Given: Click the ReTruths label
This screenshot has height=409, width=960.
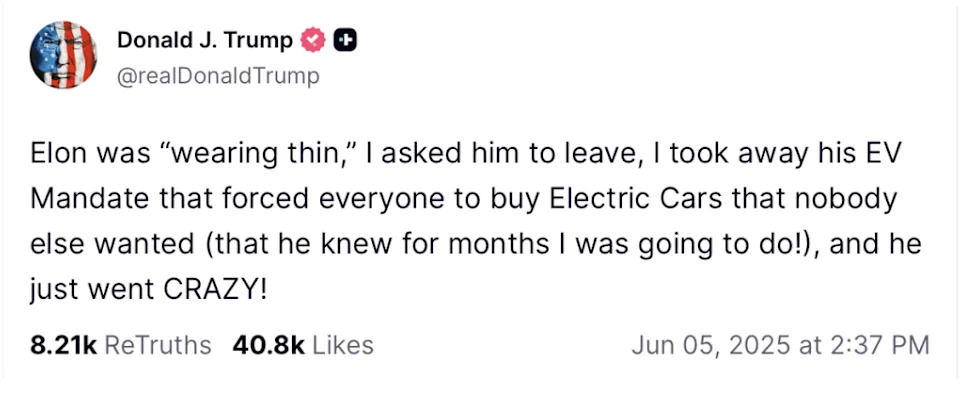Looking at the screenshot, I should coord(158,345).
